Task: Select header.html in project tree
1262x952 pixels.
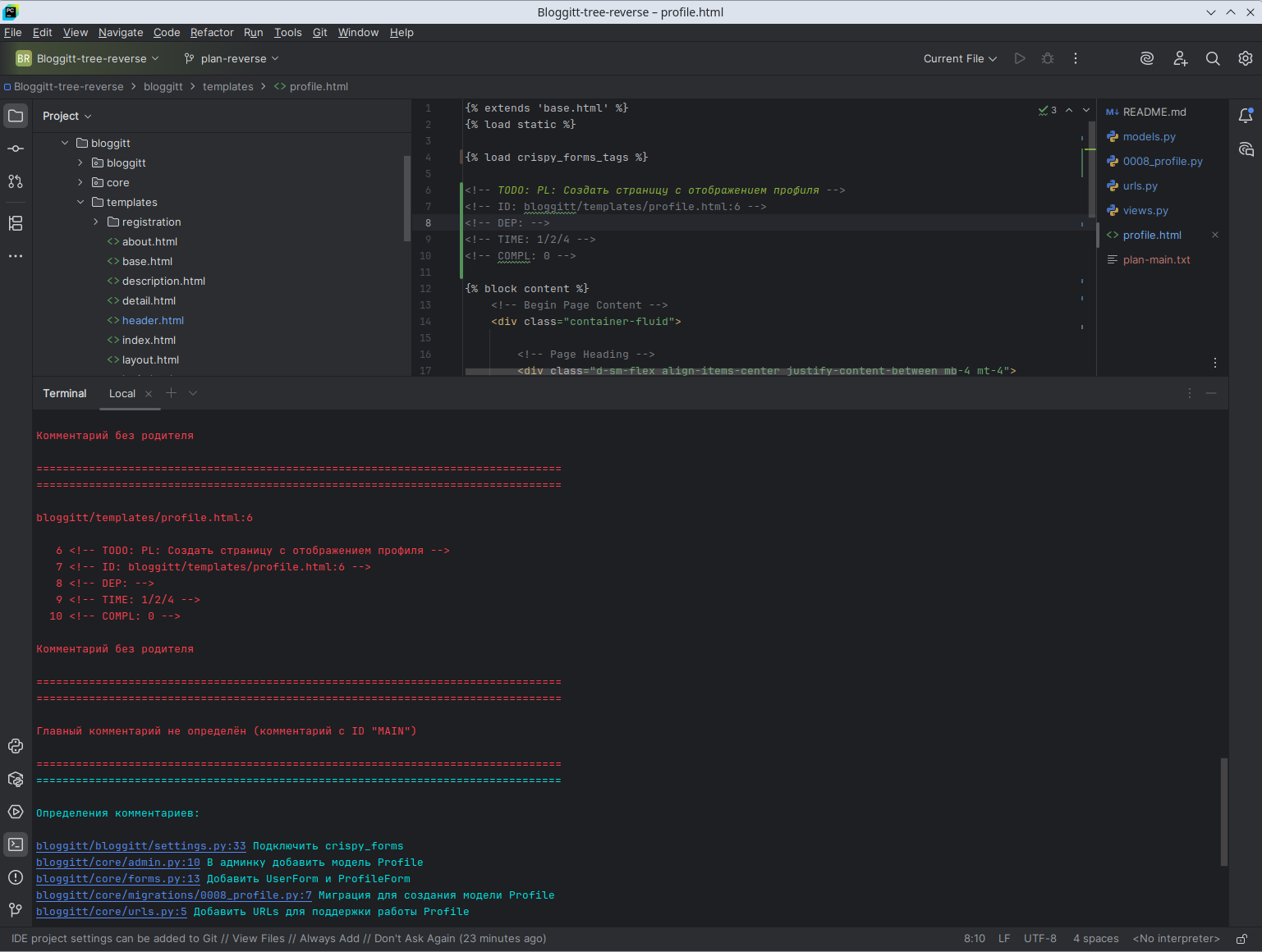Action: (x=153, y=320)
